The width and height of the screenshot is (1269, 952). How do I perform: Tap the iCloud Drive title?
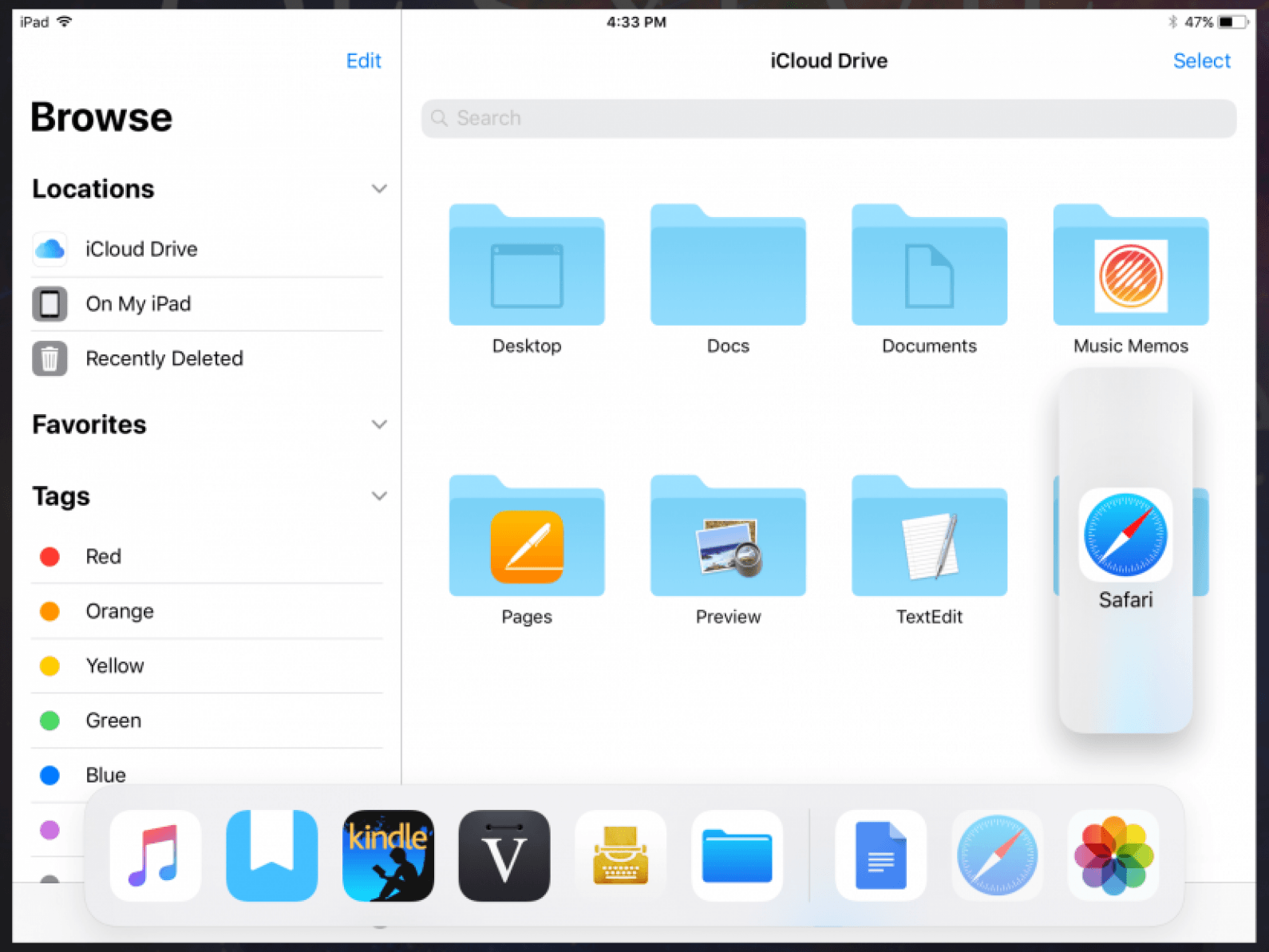point(828,61)
